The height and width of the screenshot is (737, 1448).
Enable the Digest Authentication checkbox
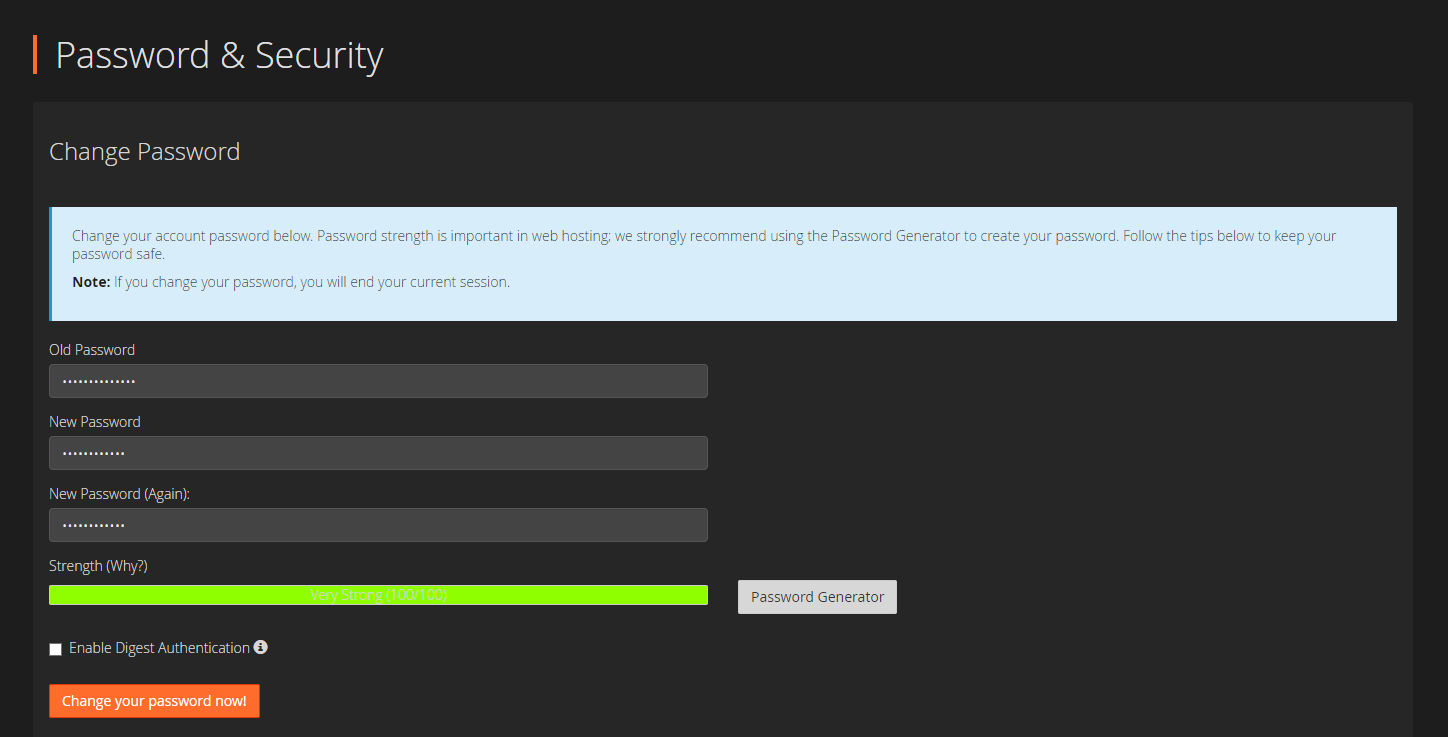coord(55,649)
